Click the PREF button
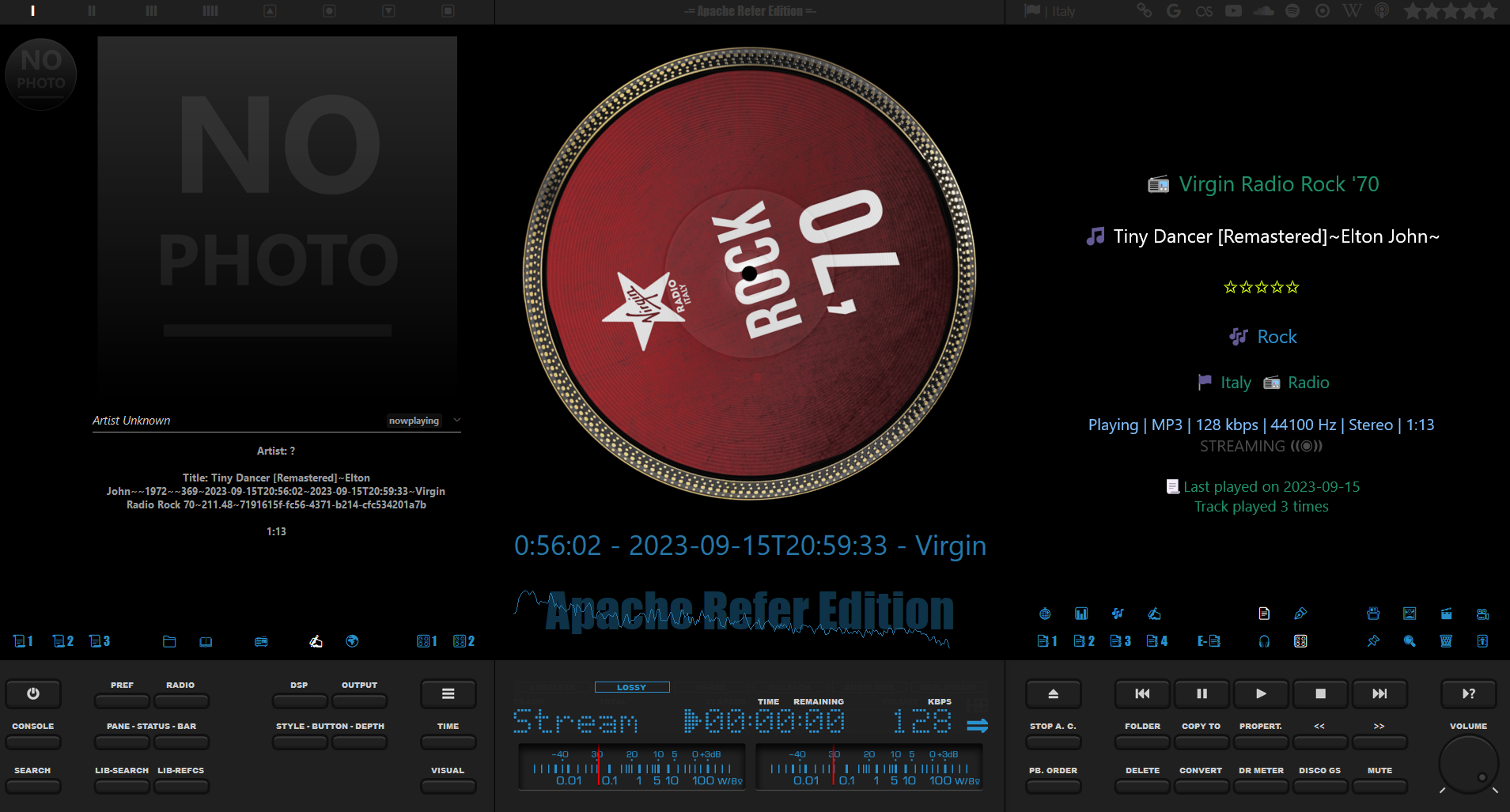The width and height of the screenshot is (1510, 812). pyautogui.click(x=122, y=701)
